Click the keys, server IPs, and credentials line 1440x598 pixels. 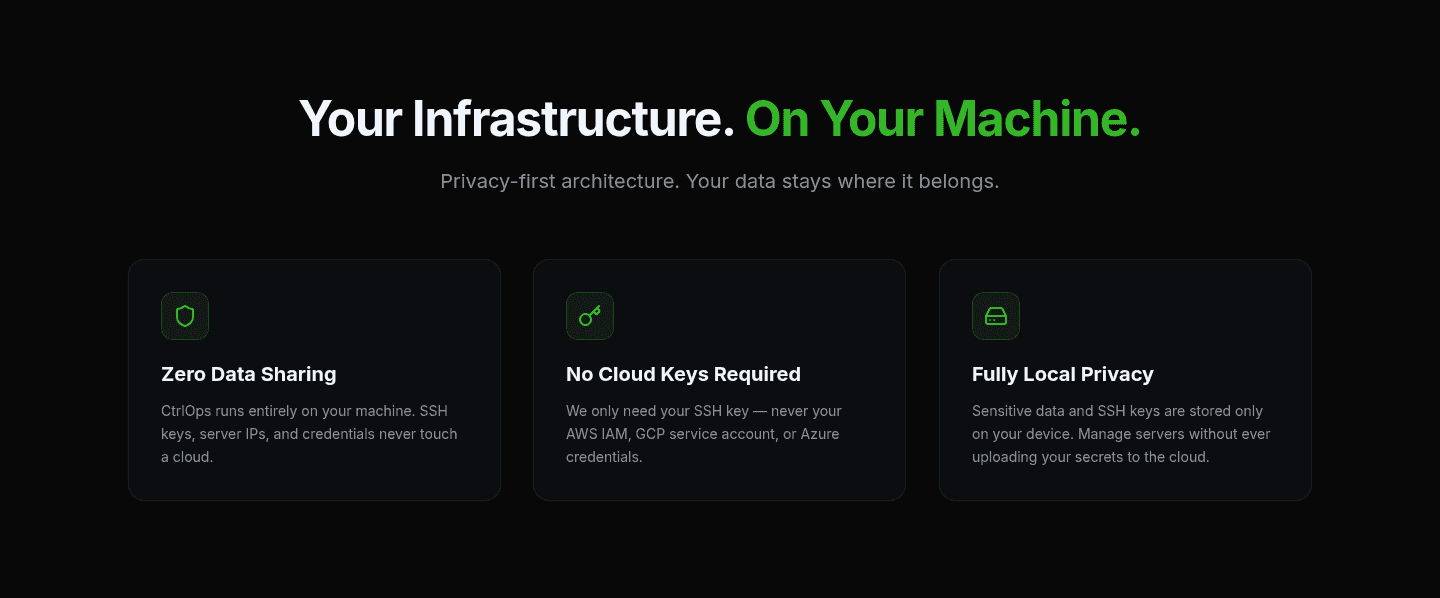[309, 434]
